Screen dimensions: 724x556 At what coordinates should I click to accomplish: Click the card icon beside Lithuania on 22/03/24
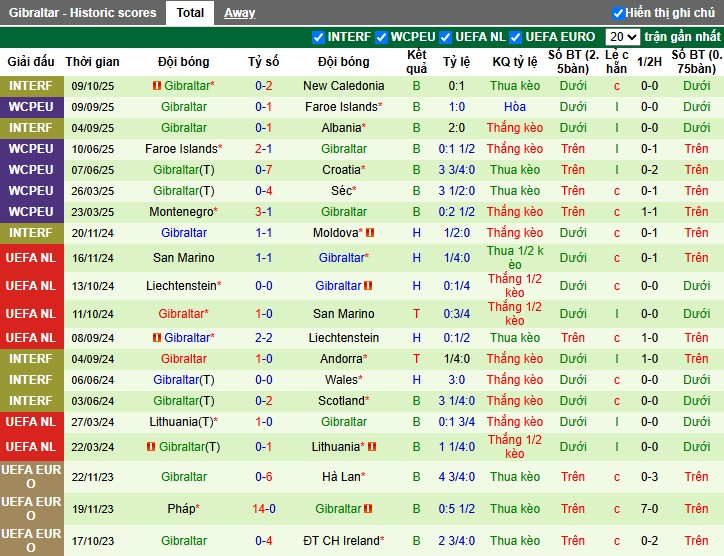point(372,447)
